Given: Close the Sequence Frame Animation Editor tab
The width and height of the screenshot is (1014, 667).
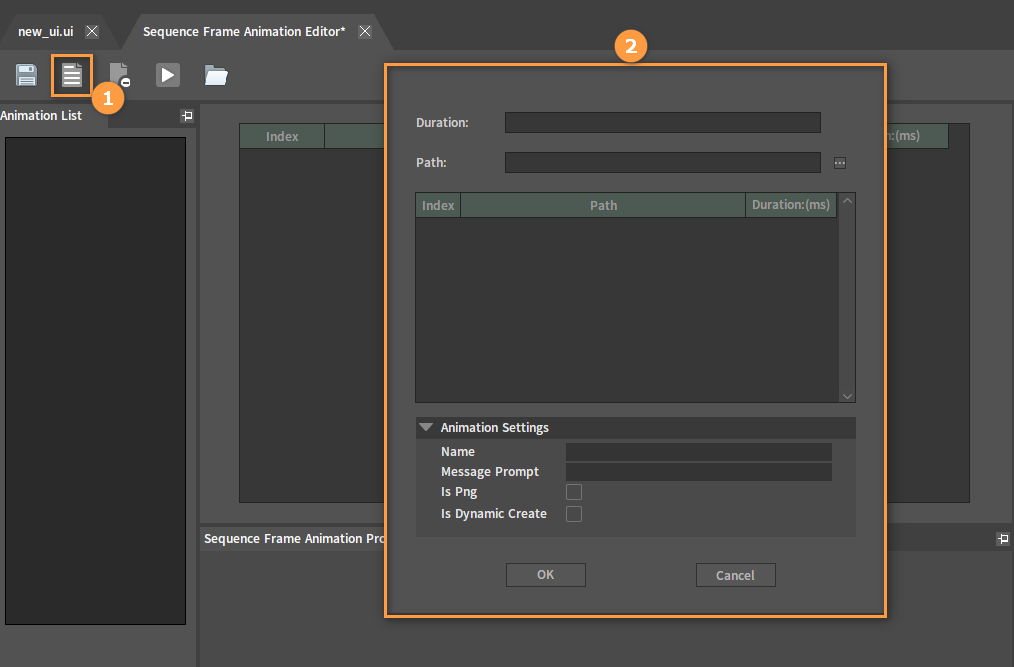Looking at the screenshot, I should click(365, 31).
